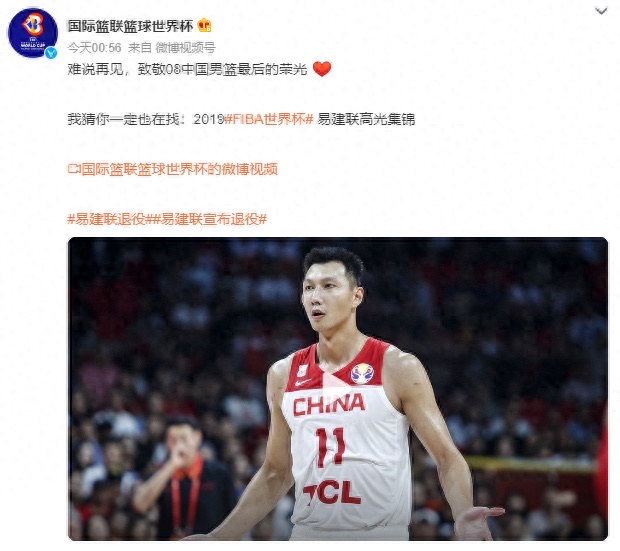The image size is (620, 551).
Task: Click the red heart emoji
Action: point(322,69)
